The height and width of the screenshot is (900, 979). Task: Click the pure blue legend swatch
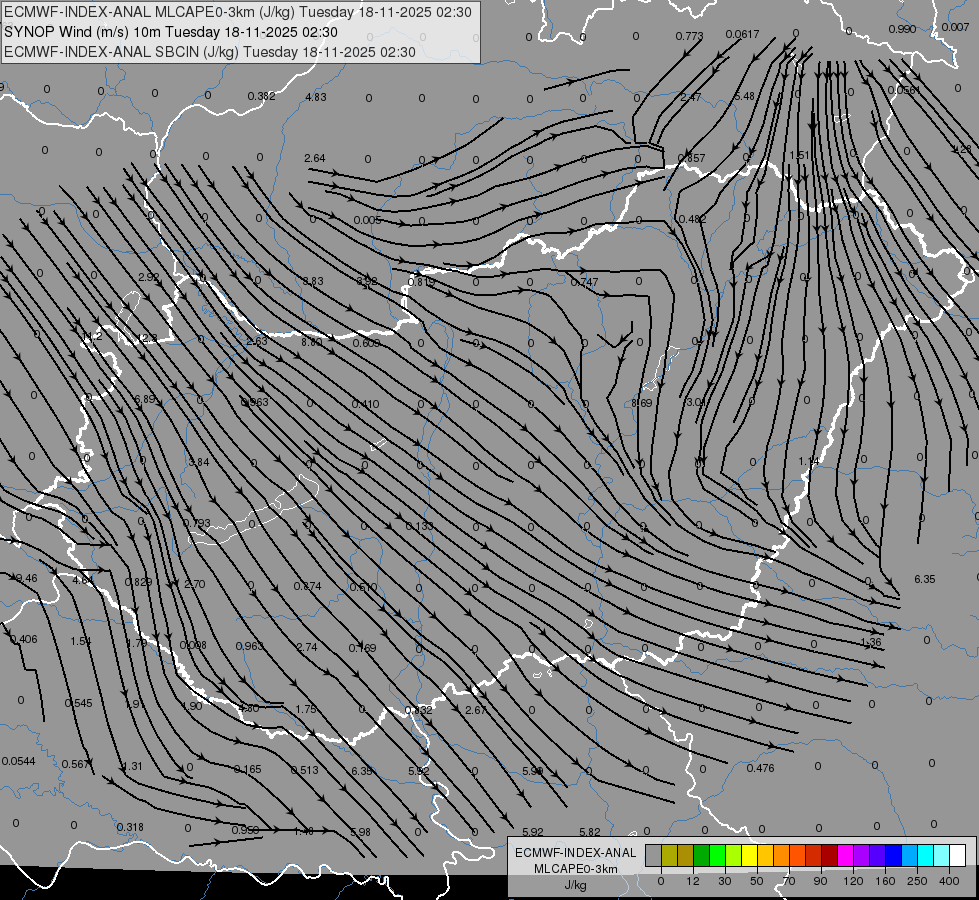pos(894,855)
